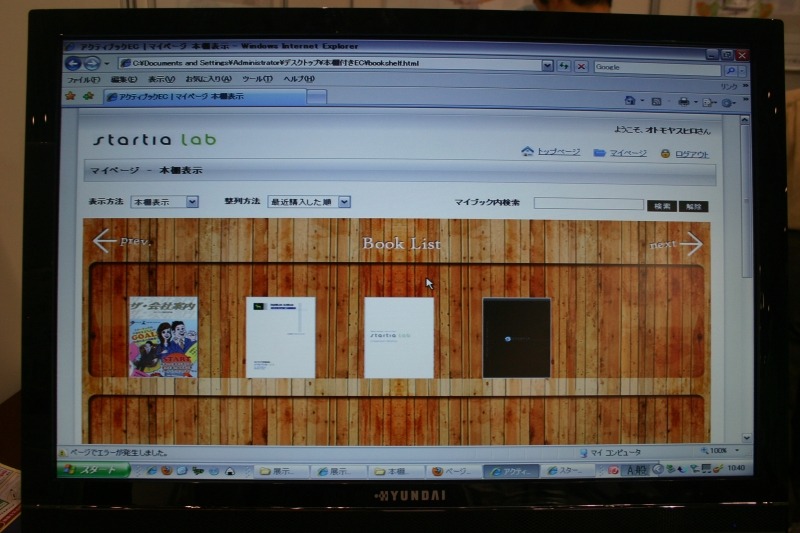Go back with the browser Back arrow
This screenshot has height=533, width=800.
point(73,64)
